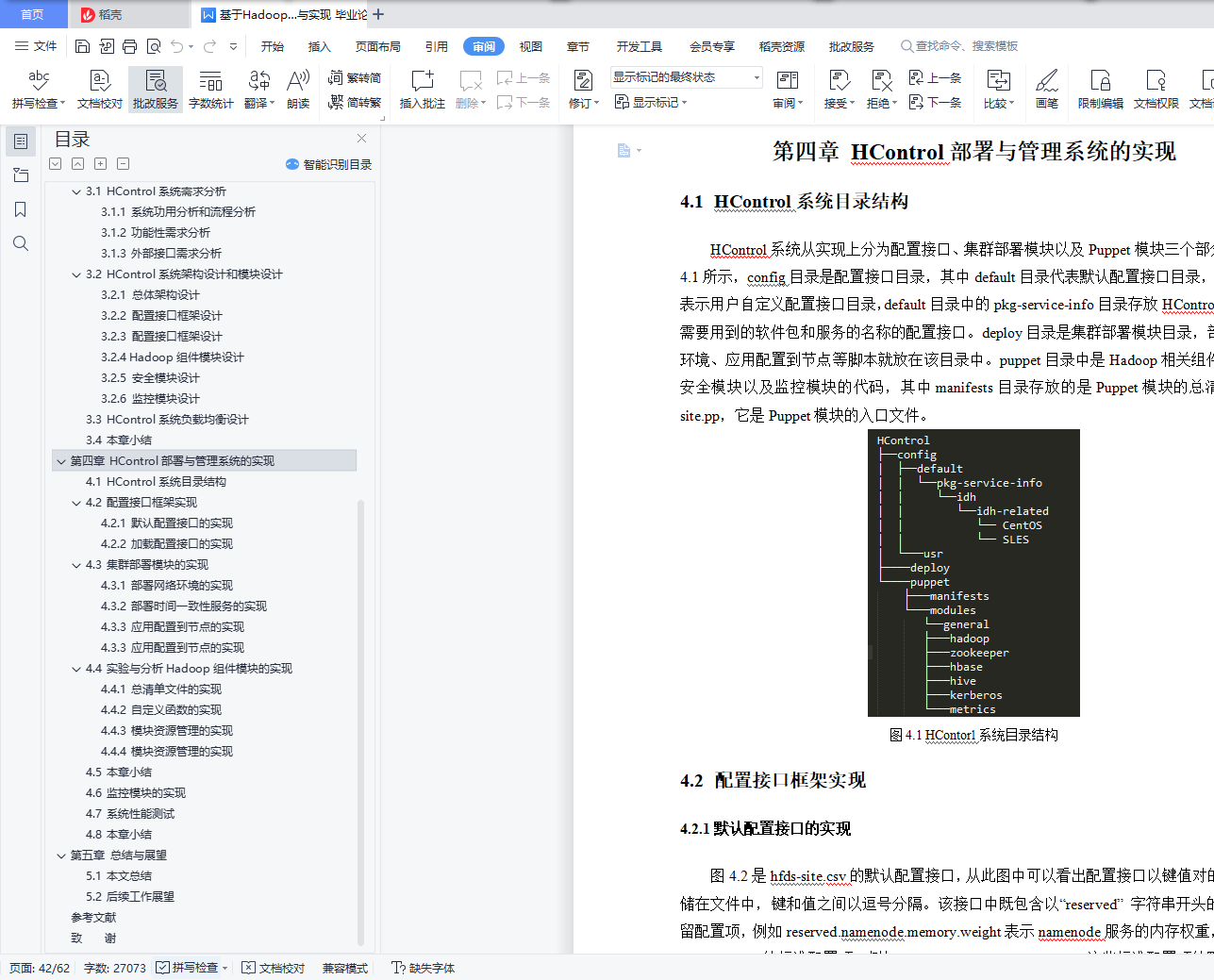The height and width of the screenshot is (980, 1214).
Task: Select 参考文献 in the outline
Action: pos(93,918)
